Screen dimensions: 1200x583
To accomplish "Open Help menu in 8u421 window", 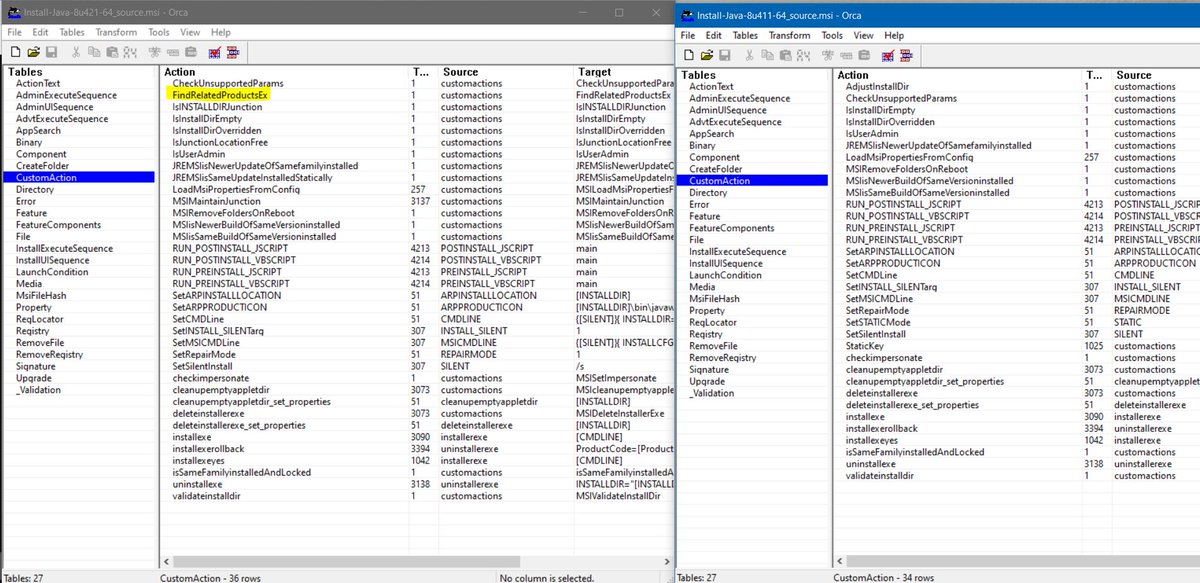I will 220,32.
